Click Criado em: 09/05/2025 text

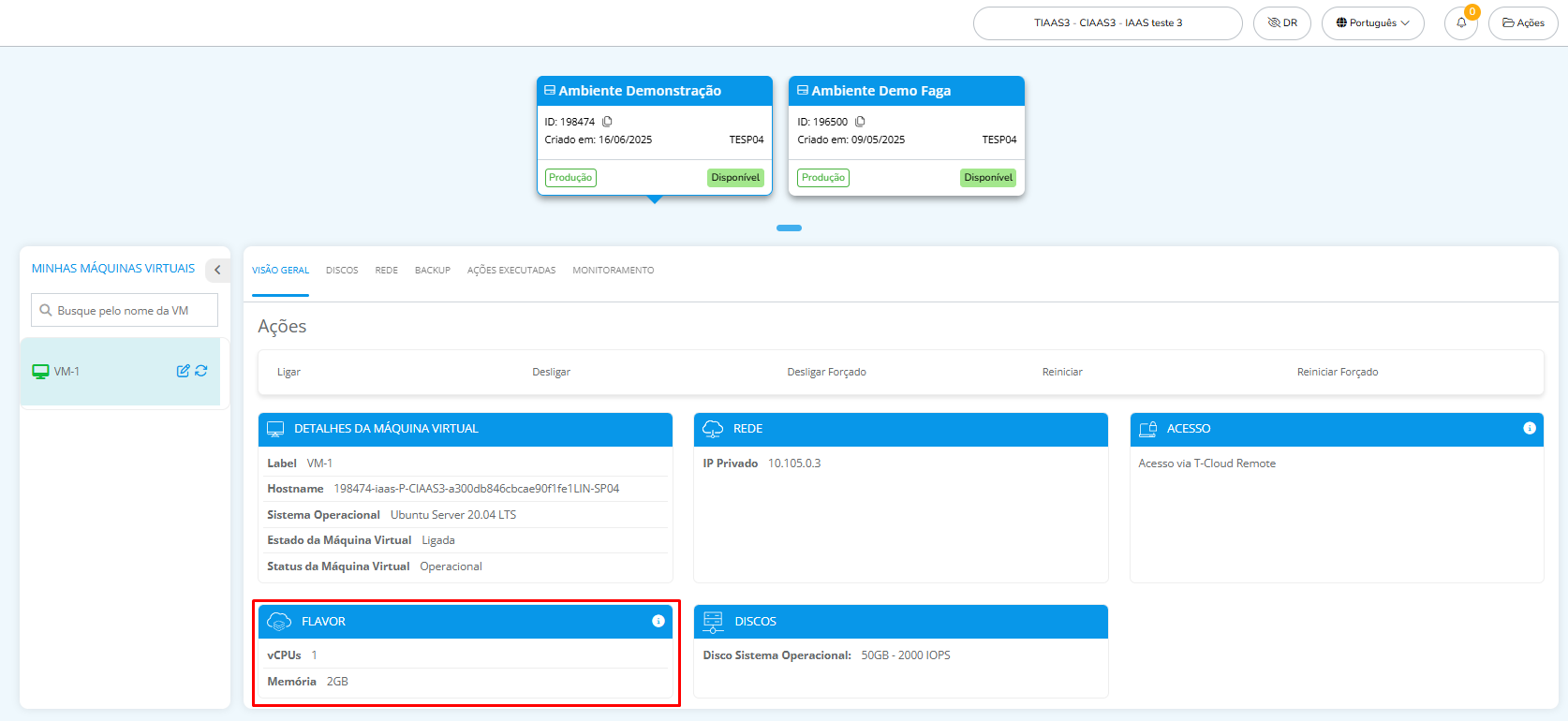(851, 140)
